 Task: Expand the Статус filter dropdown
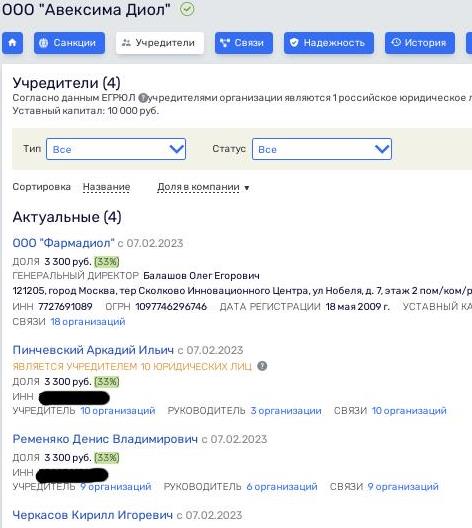pos(322,149)
